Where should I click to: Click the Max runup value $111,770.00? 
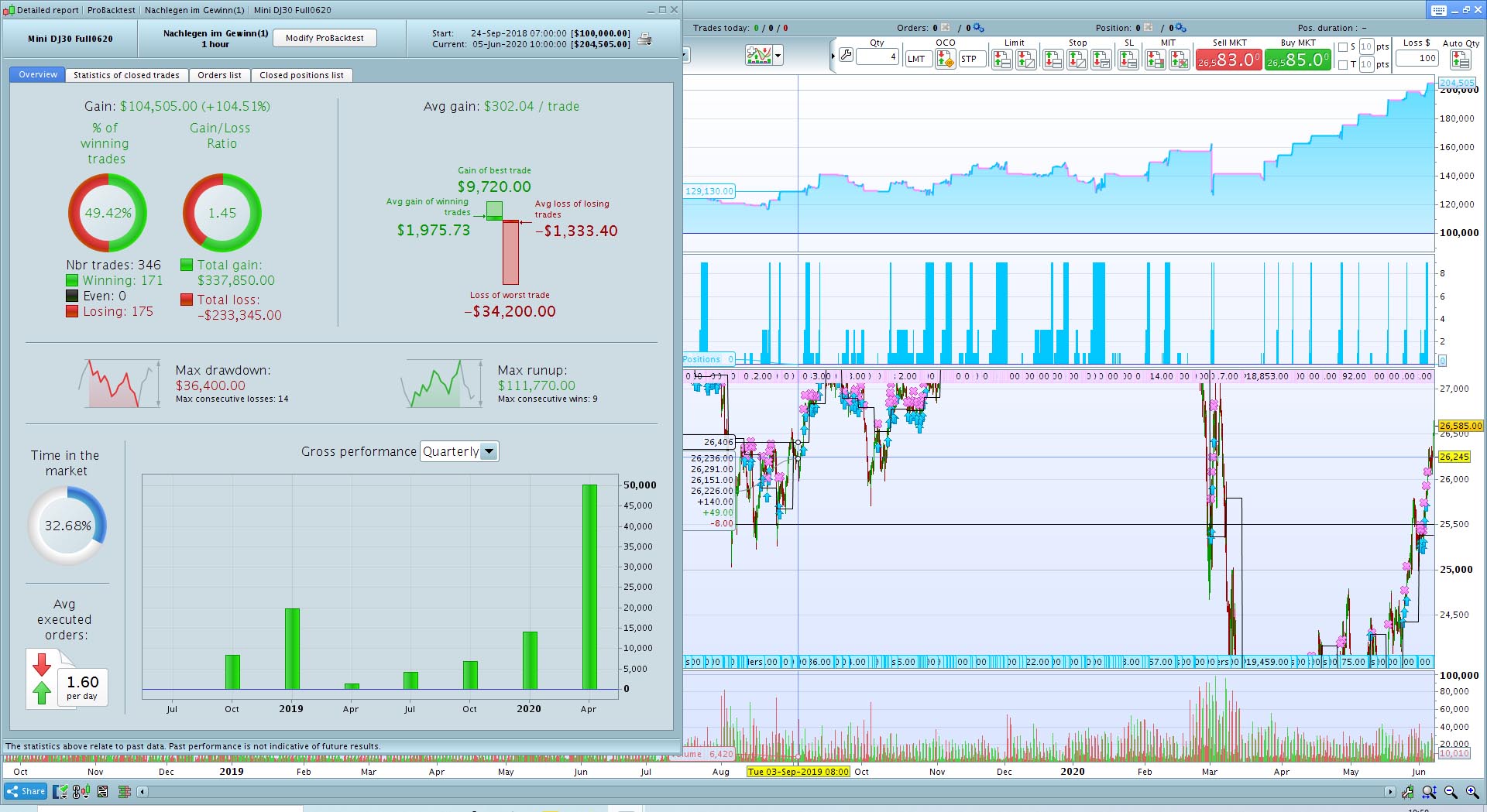pyautogui.click(x=536, y=385)
